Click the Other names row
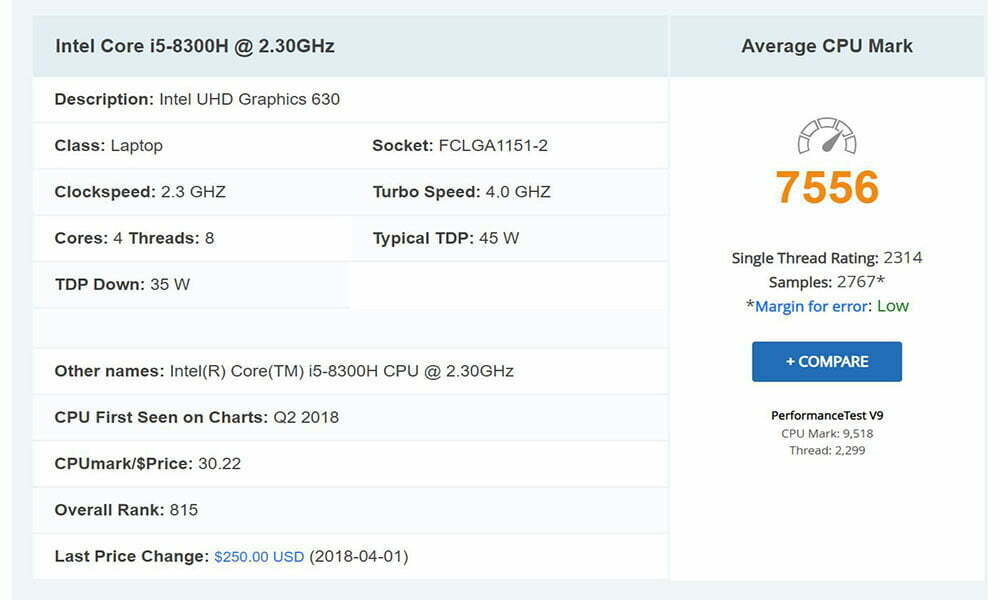The width and height of the screenshot is (1000, 600). (350, 371)
